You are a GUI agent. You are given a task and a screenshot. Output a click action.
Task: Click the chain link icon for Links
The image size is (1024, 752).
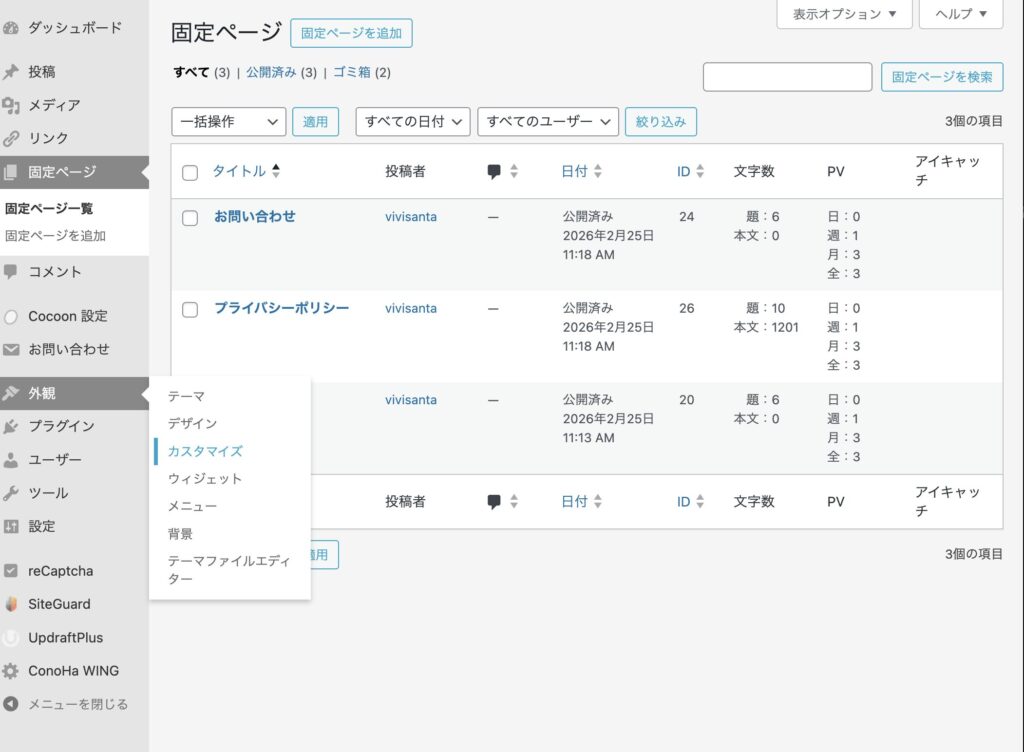[x=12, y=139]
